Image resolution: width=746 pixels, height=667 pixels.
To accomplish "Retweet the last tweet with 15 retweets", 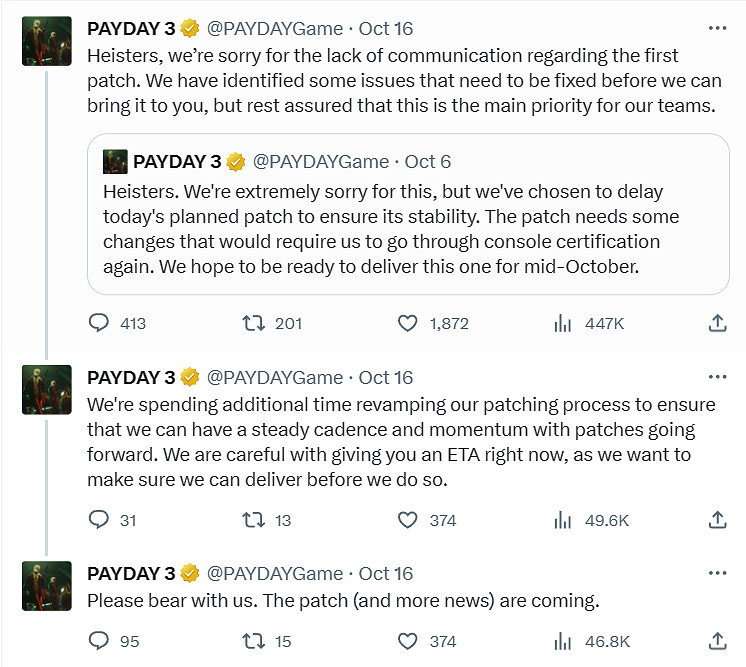I will [x=253, y=641].
